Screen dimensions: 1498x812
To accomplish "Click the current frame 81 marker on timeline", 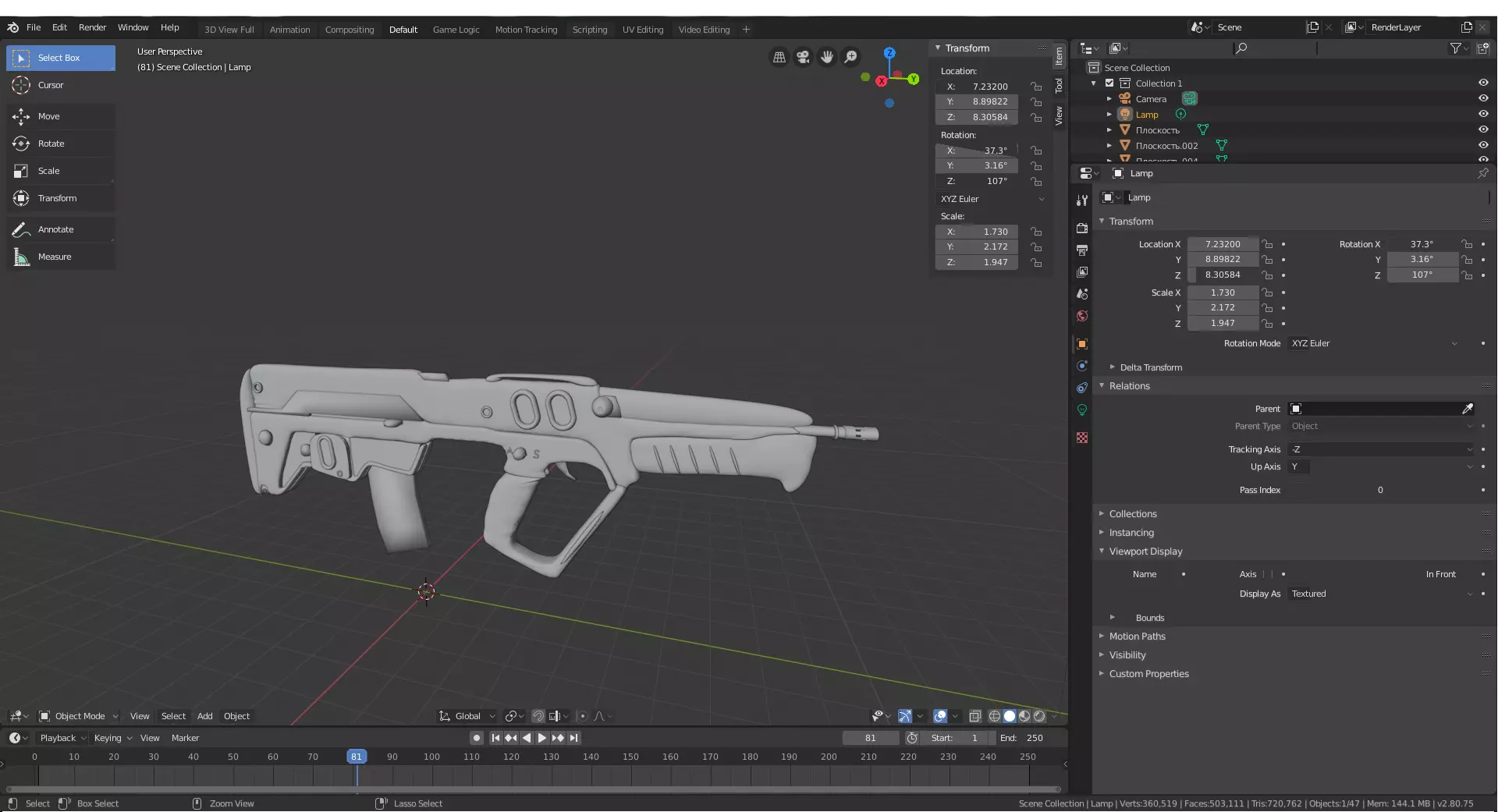I will [x=357, y=757].
